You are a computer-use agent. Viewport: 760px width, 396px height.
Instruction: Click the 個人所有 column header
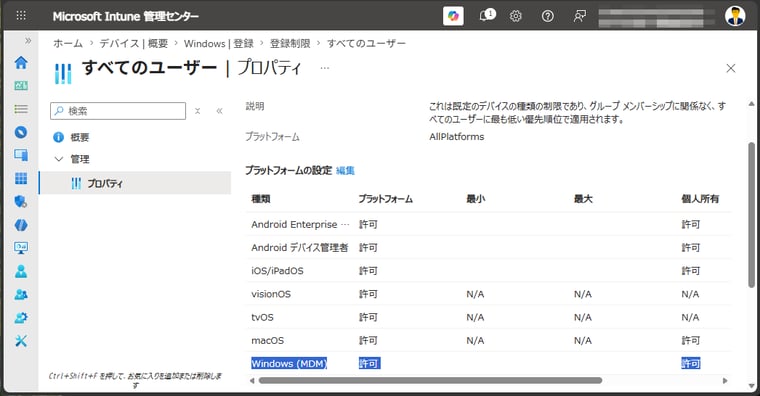(700, 199)
